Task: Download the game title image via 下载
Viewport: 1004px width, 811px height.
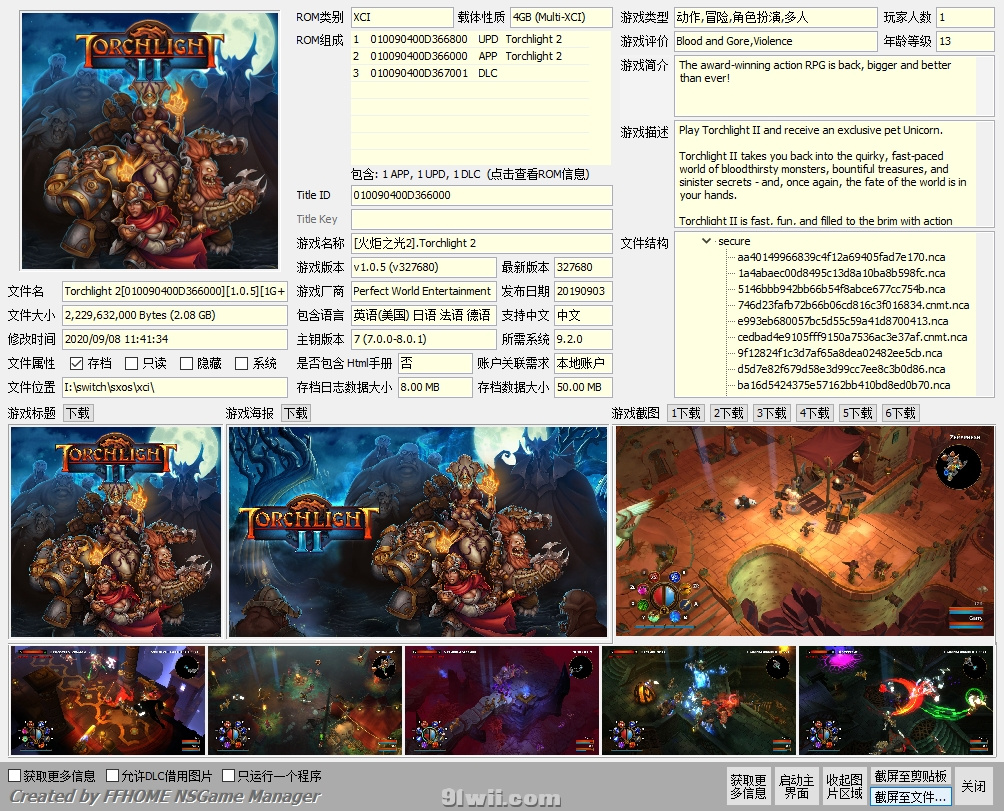Action: 78,413
